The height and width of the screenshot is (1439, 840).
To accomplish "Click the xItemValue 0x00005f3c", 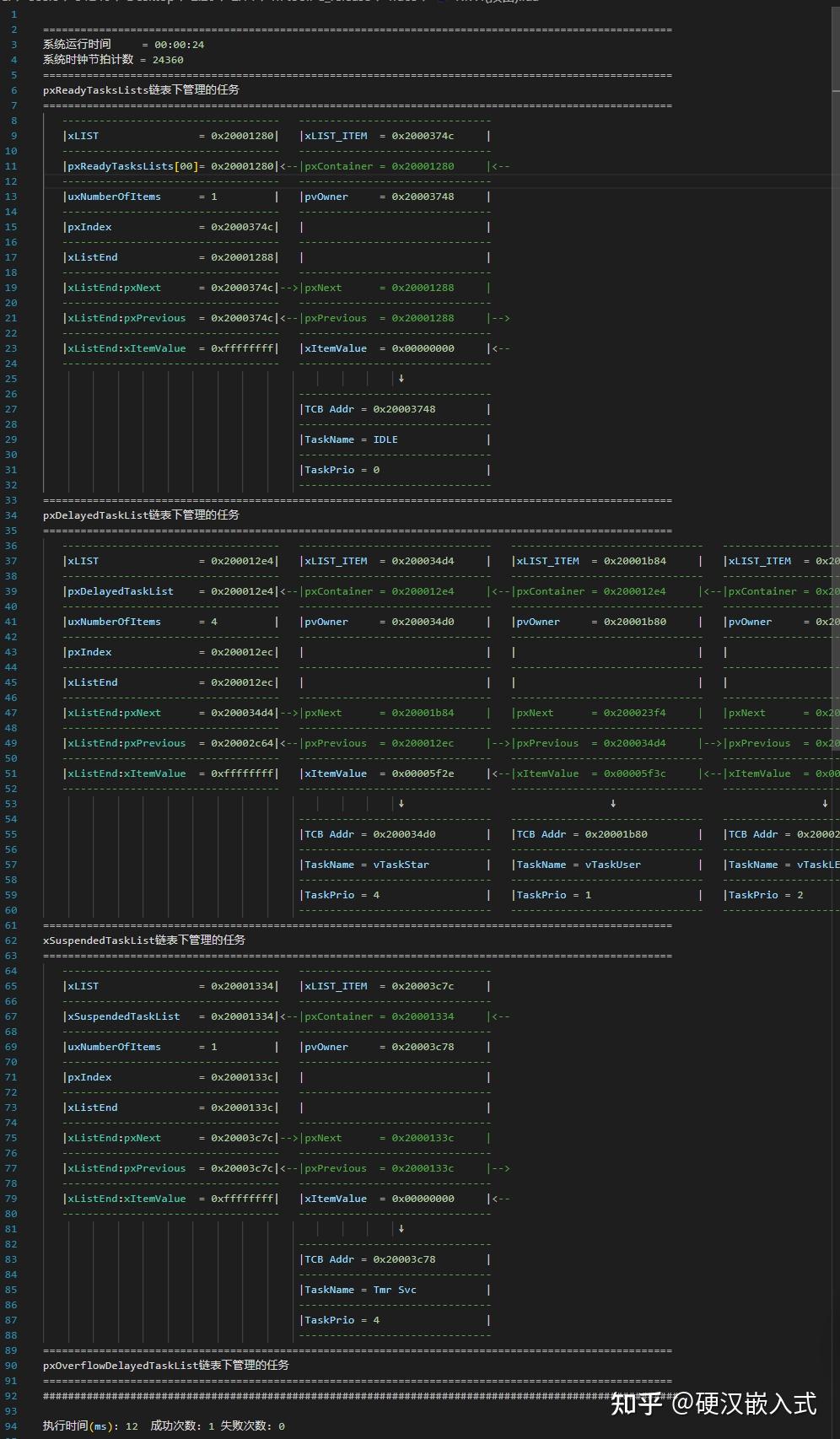I will click(635, 773).
